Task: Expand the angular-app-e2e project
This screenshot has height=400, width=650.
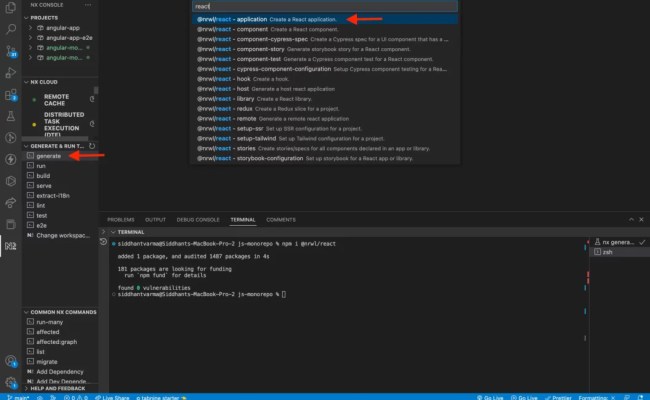Action: pos(30,38)
